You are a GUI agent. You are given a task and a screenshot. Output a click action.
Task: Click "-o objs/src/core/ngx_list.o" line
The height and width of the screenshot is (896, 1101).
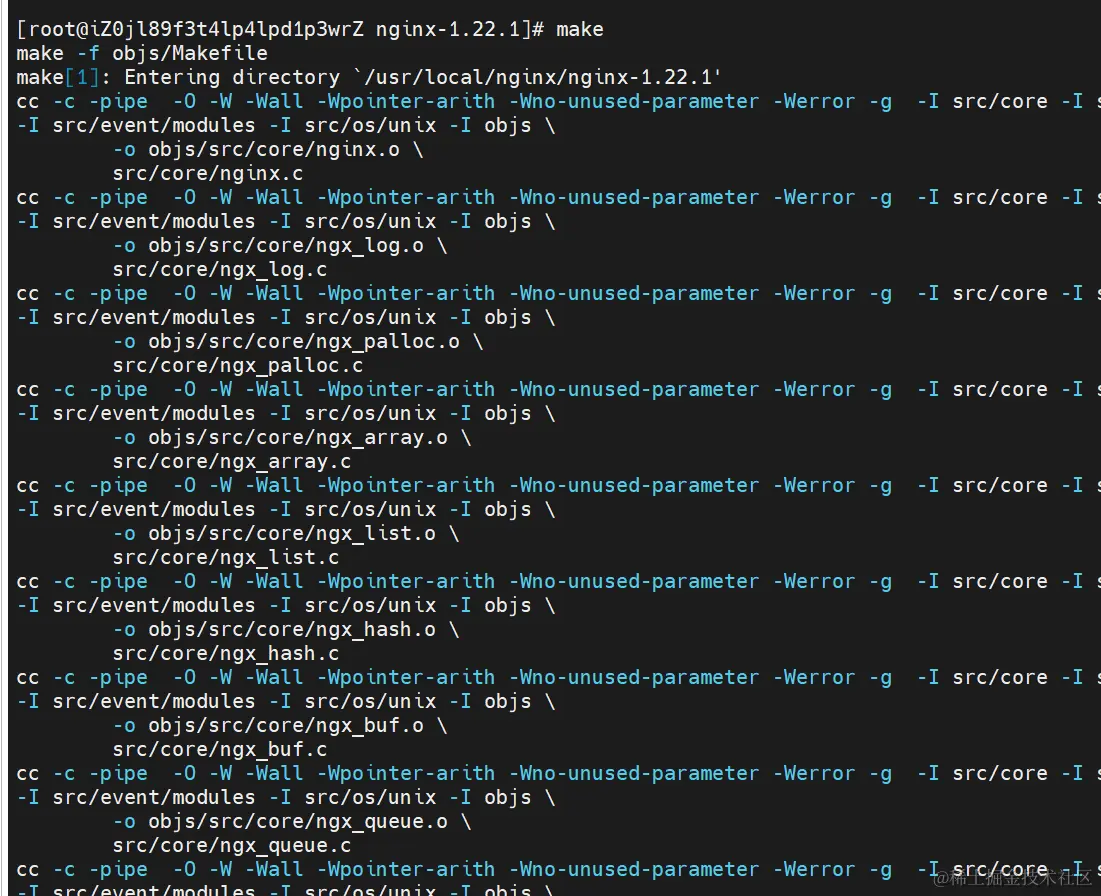286,534
